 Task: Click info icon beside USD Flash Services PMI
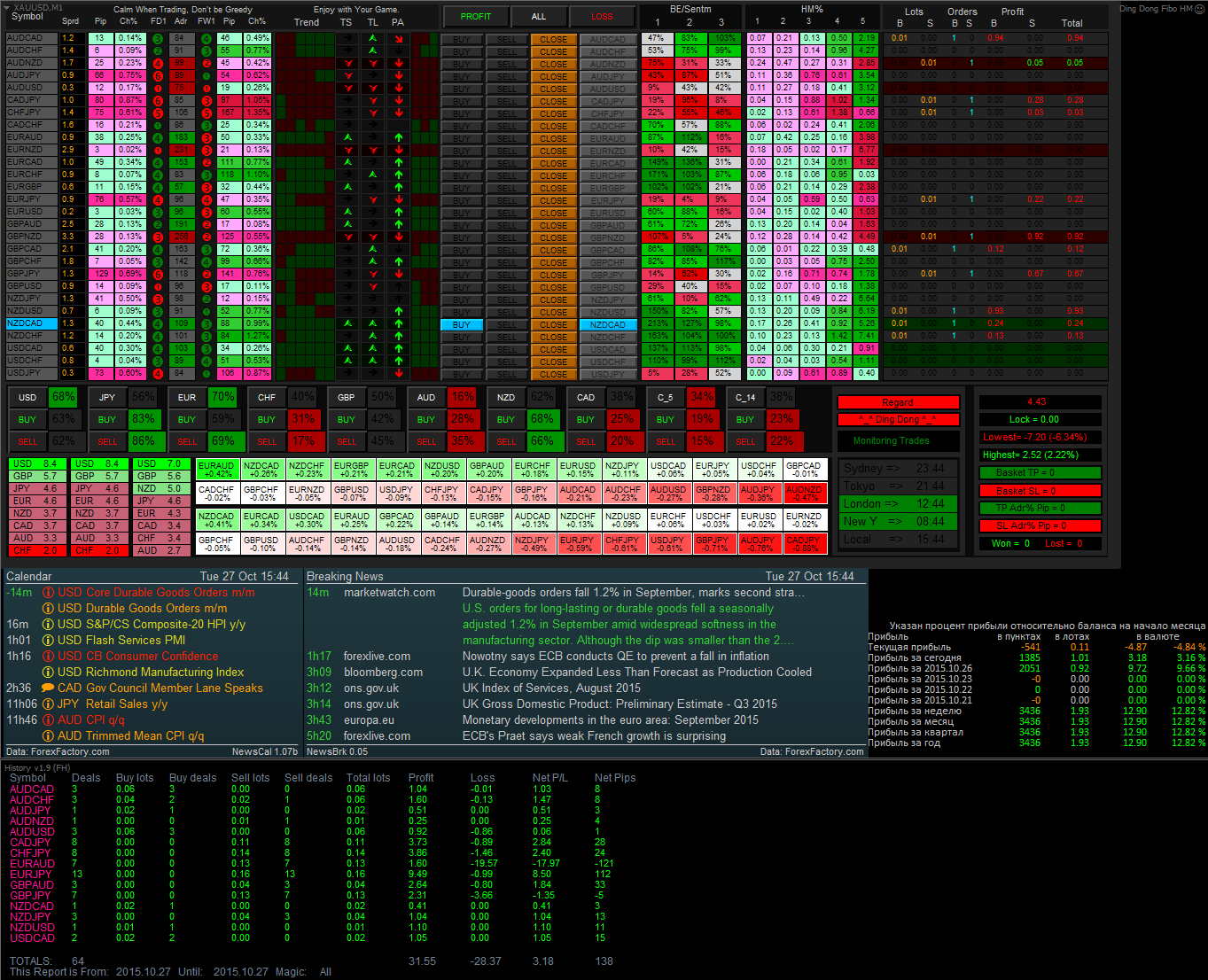click(49, 641)
